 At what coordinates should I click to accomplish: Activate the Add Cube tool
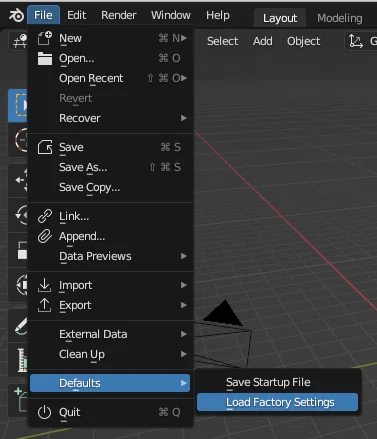tap(19, 400)
